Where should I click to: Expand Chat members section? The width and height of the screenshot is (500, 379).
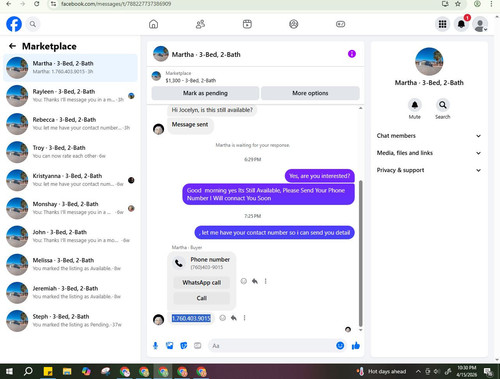click(429, 136)
